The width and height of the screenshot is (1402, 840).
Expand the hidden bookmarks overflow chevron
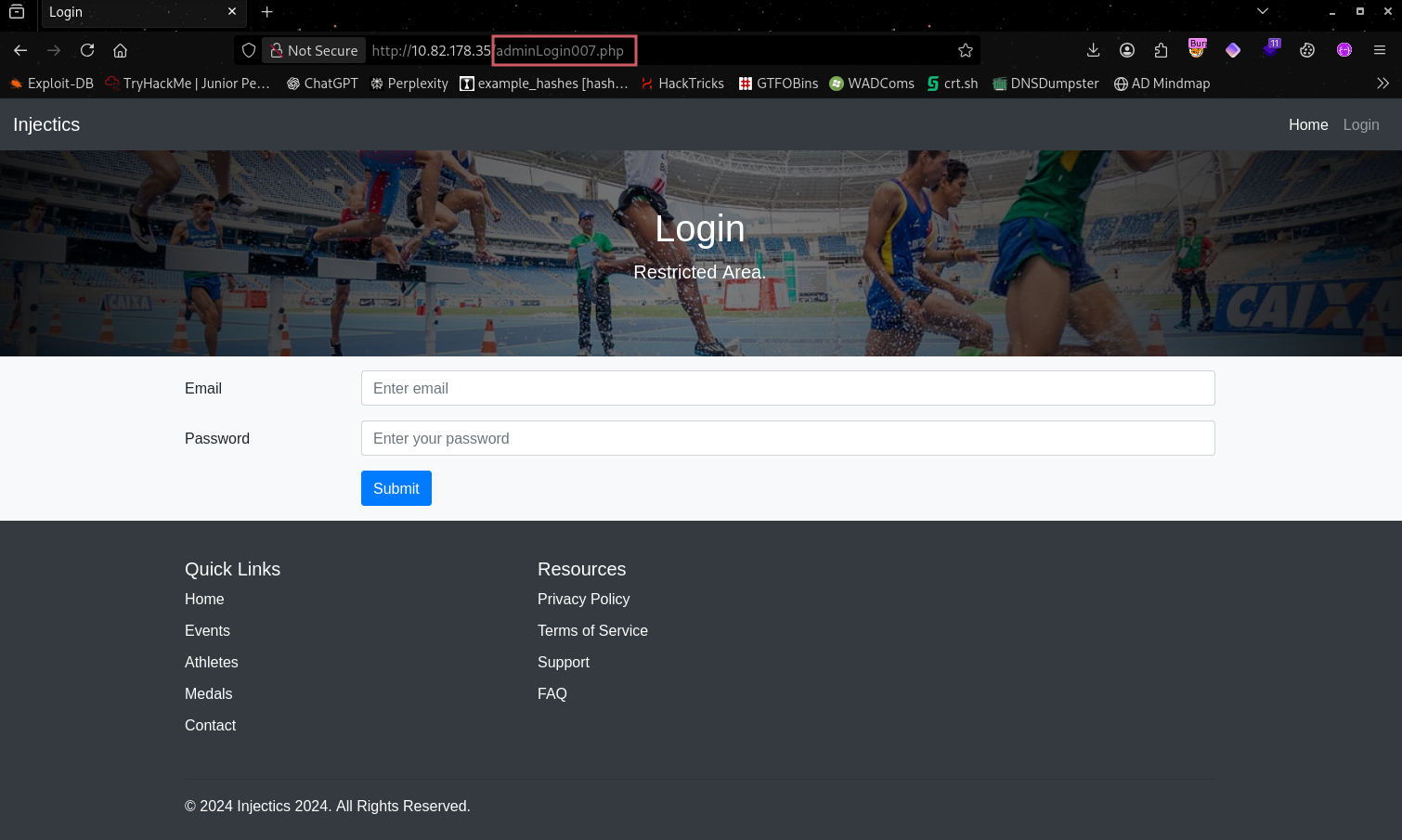[1383, 84]
